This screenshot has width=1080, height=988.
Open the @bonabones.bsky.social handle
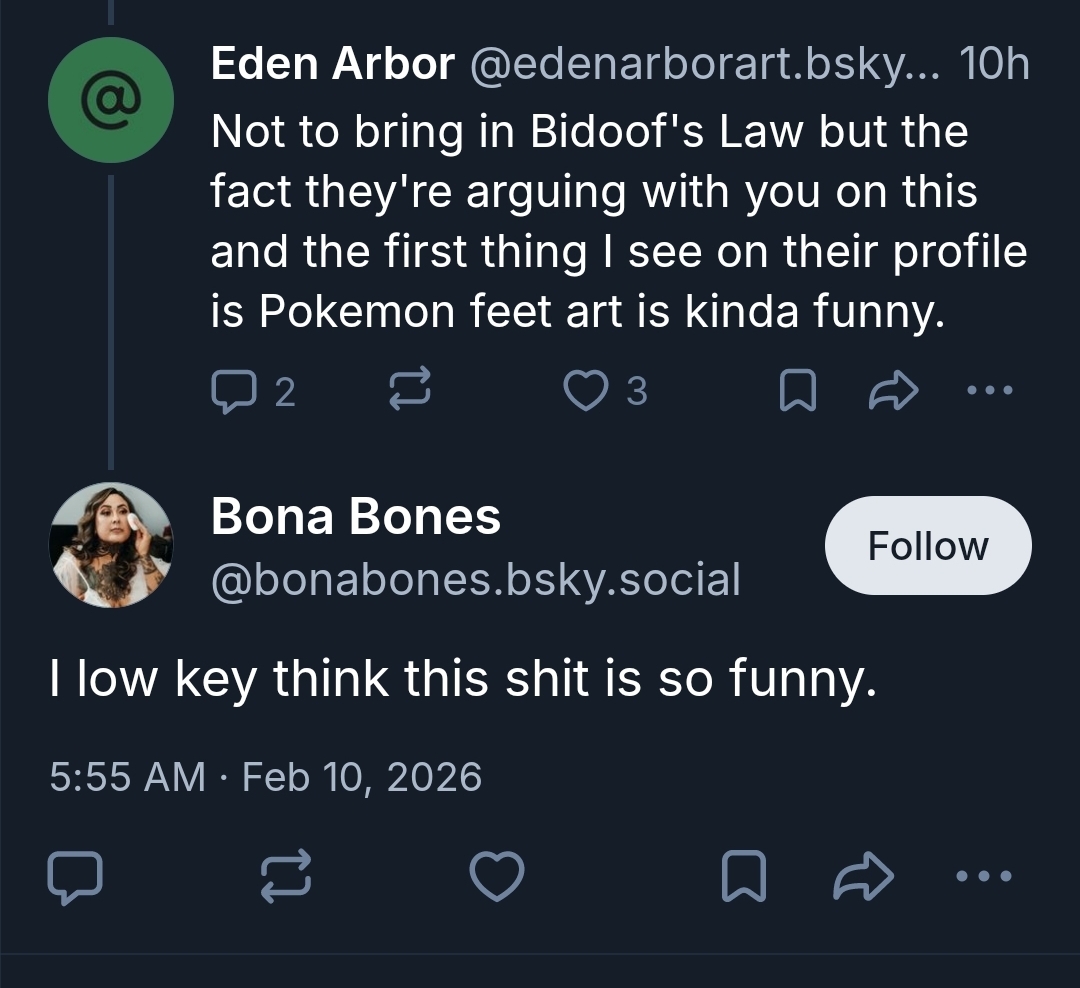pyautogui.click(x=475, y=580)
